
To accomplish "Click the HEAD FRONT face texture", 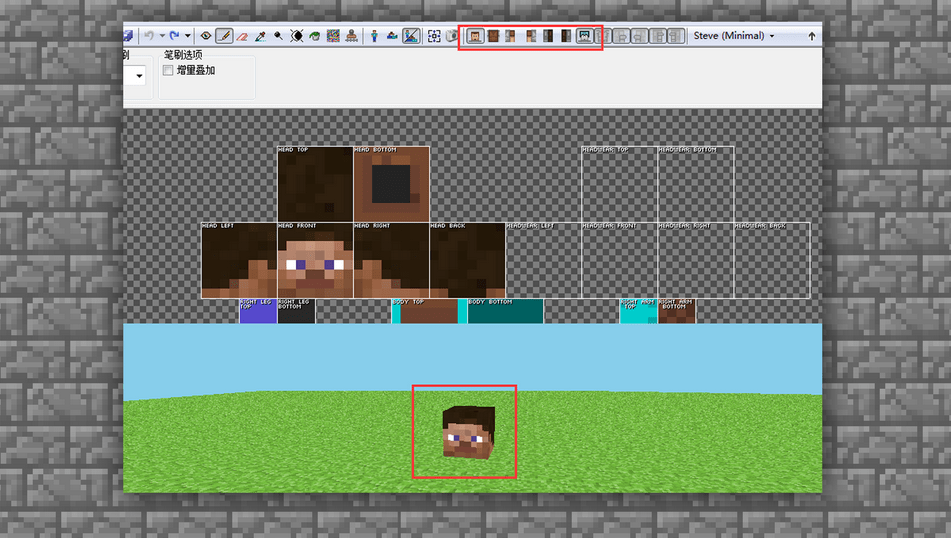I will (315, 260).
